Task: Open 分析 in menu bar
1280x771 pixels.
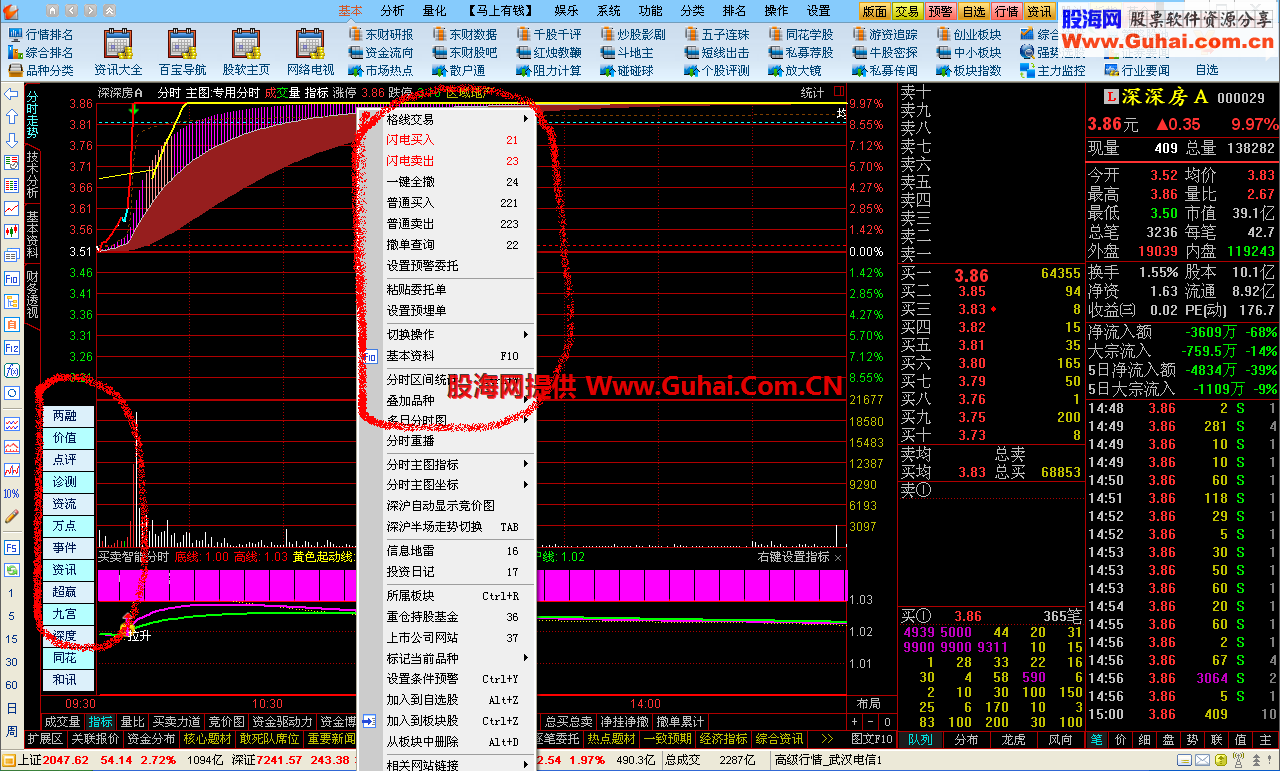Action: (393, 11)
